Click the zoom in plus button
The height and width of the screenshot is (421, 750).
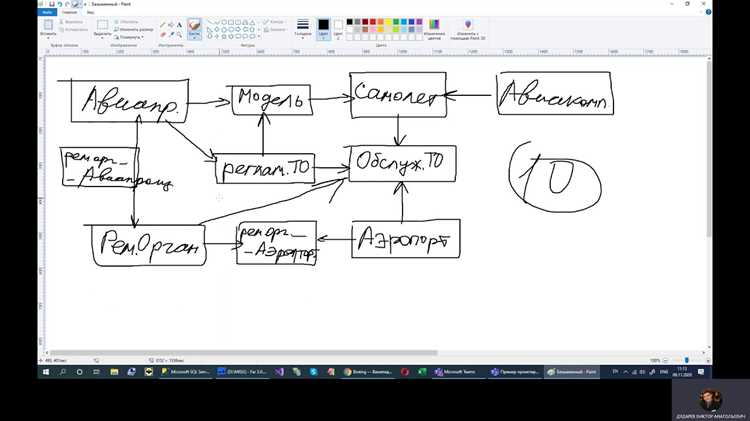(708, 360)
